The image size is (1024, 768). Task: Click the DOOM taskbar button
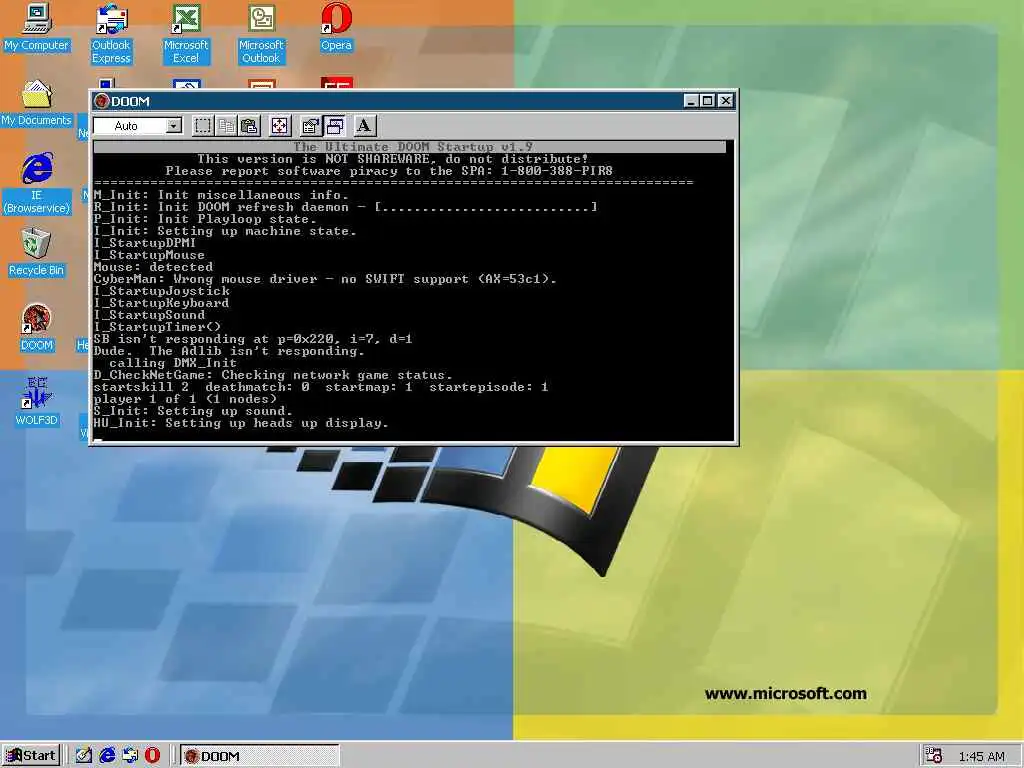click(259, 756)
